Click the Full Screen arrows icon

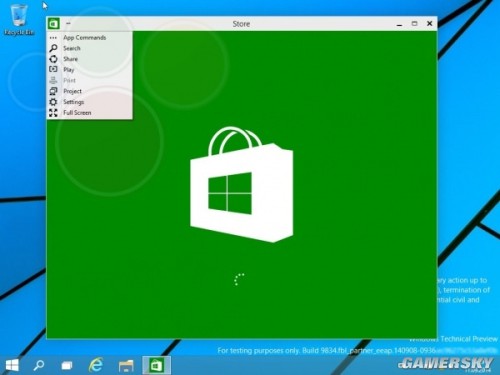pyautogui.click(x=53, y=113)
